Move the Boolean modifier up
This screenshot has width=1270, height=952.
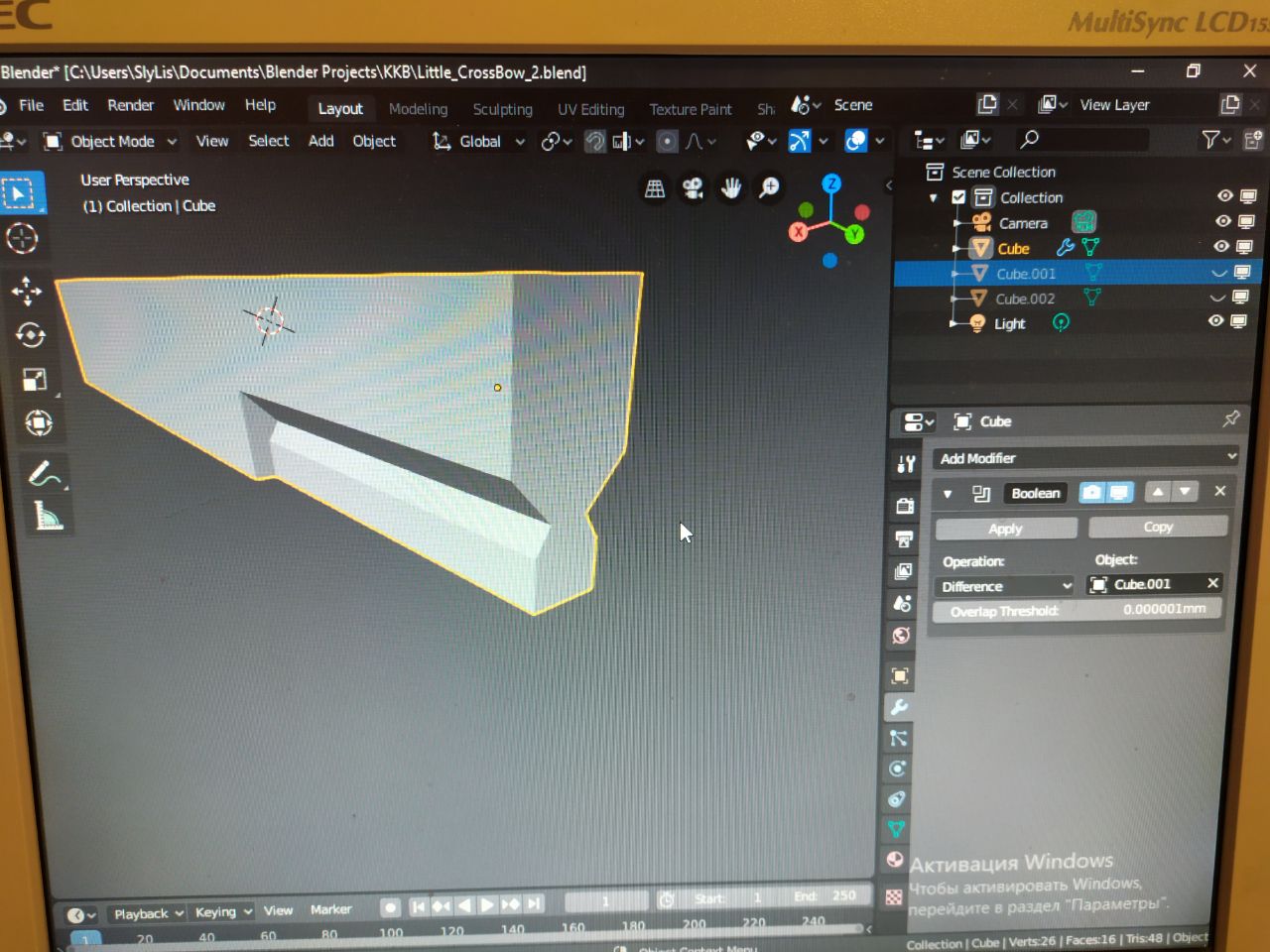click(1158, 491)
